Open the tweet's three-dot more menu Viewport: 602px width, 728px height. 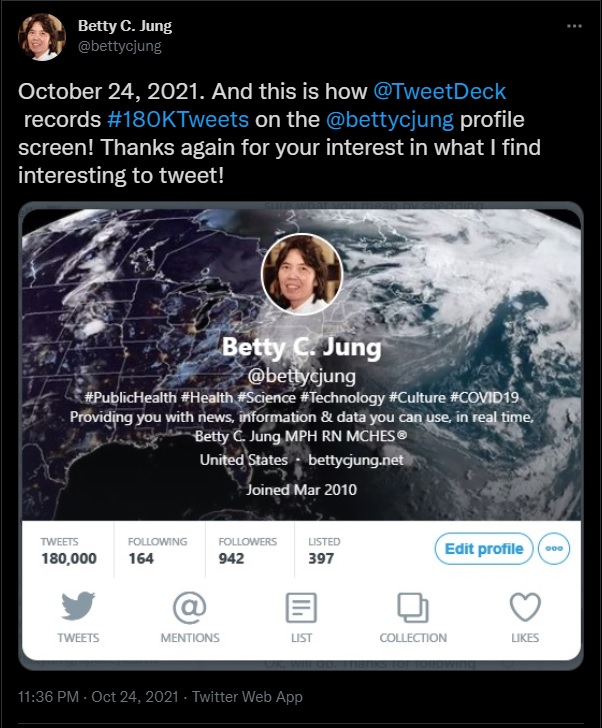(x=573, y=26)
